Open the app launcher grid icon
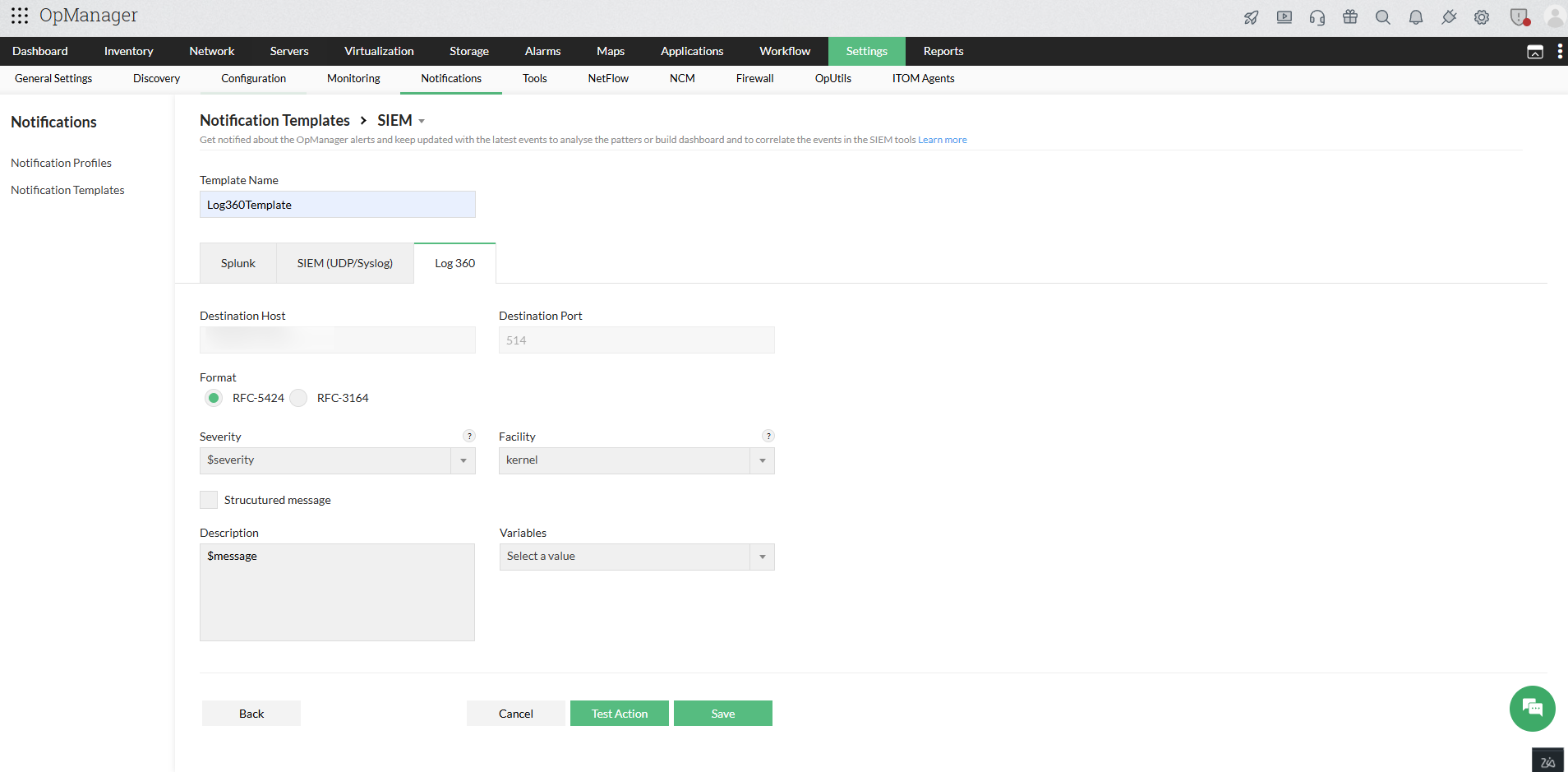Viewport: 1568px width, 772px height. 20,16
